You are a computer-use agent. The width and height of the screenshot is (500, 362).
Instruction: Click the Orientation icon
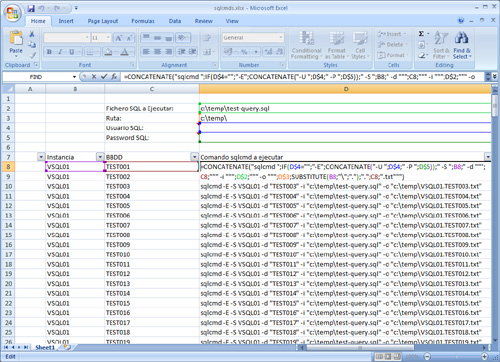point(182,38)
